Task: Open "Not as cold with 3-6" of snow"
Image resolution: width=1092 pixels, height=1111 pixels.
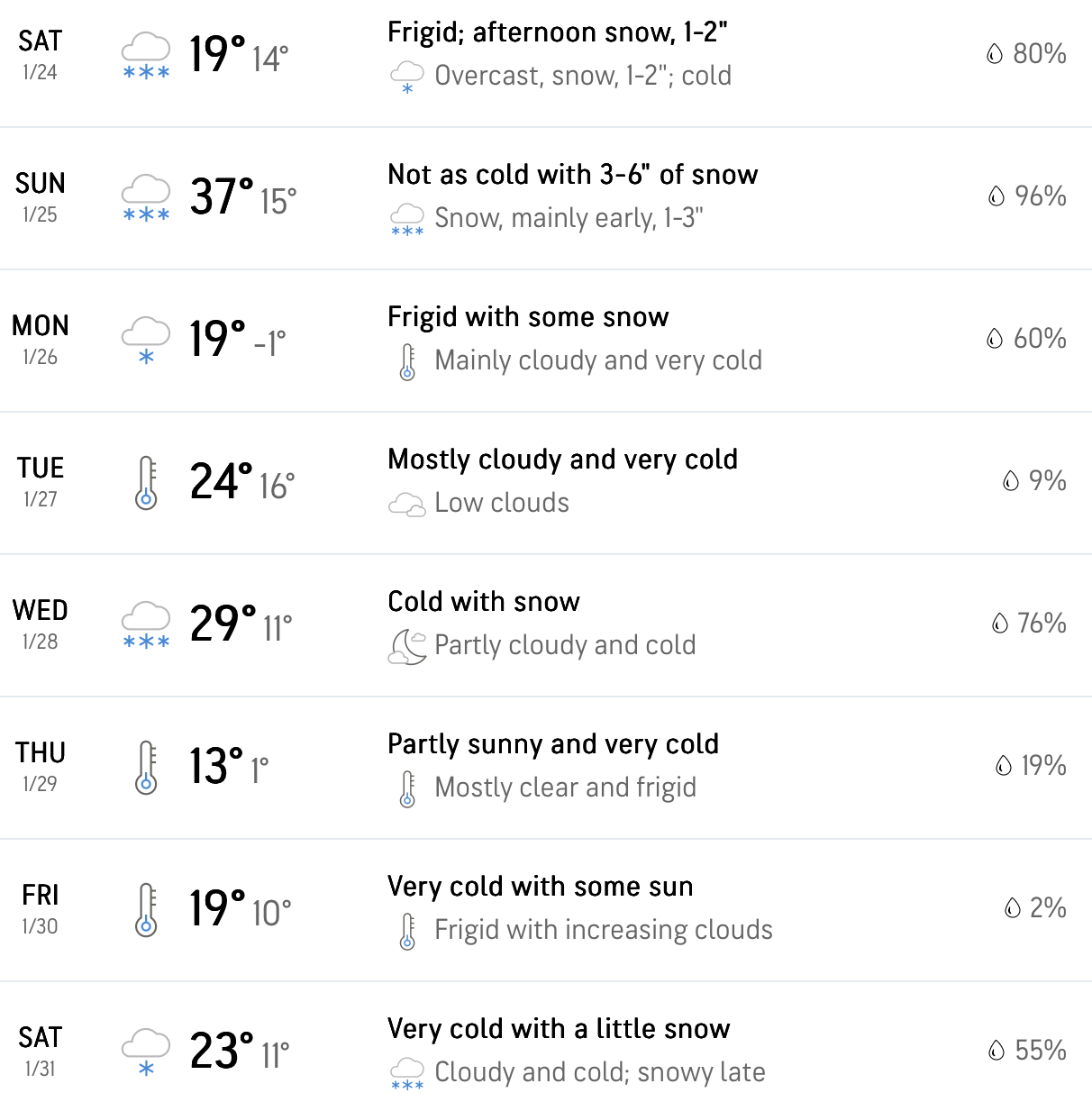Action: click(573, 175)
